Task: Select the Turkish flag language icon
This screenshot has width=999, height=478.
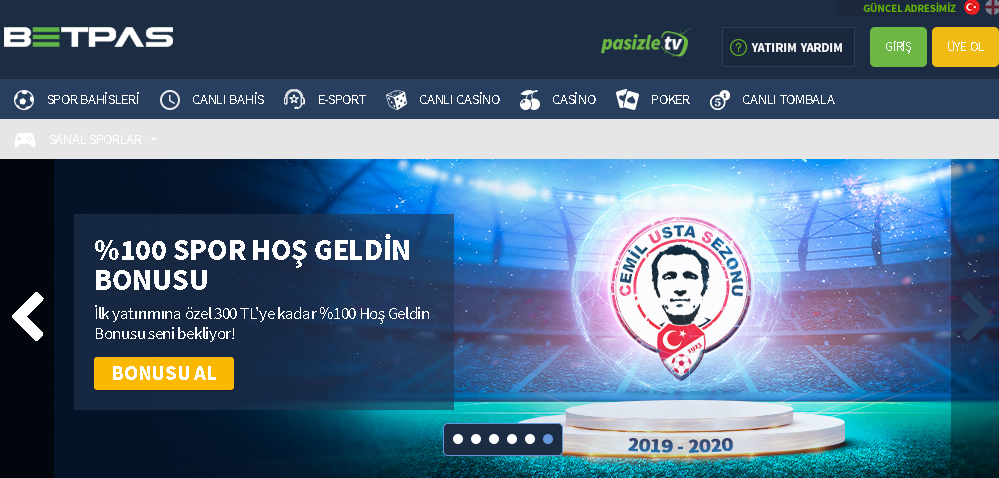Action: coord(972,8)
